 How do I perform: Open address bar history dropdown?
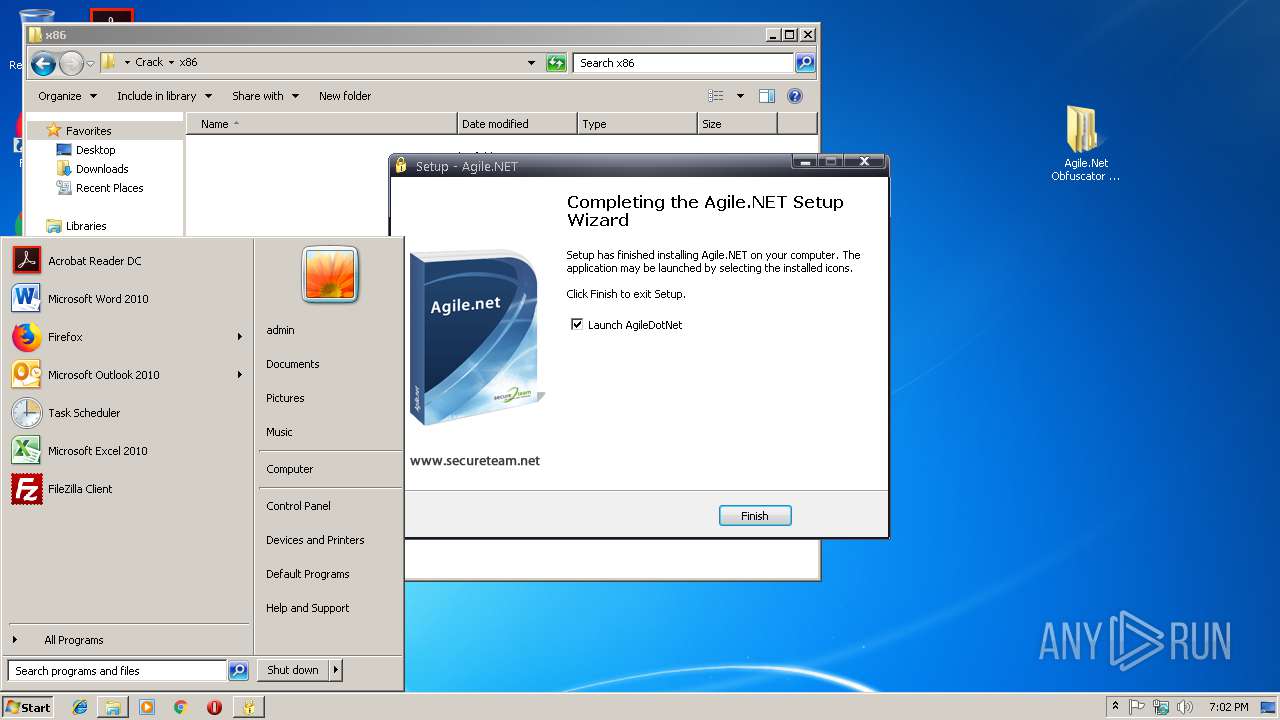pyautogui.click(x=531, y=63)
